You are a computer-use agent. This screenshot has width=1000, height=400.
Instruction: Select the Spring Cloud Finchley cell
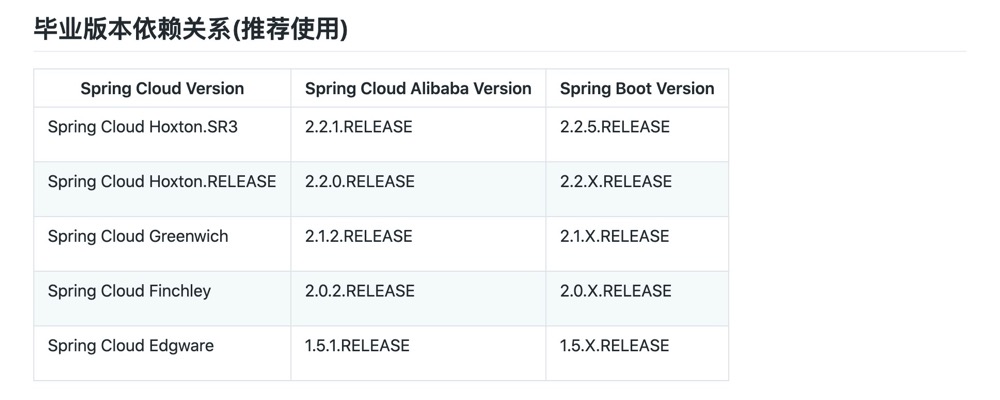[129, 291]
